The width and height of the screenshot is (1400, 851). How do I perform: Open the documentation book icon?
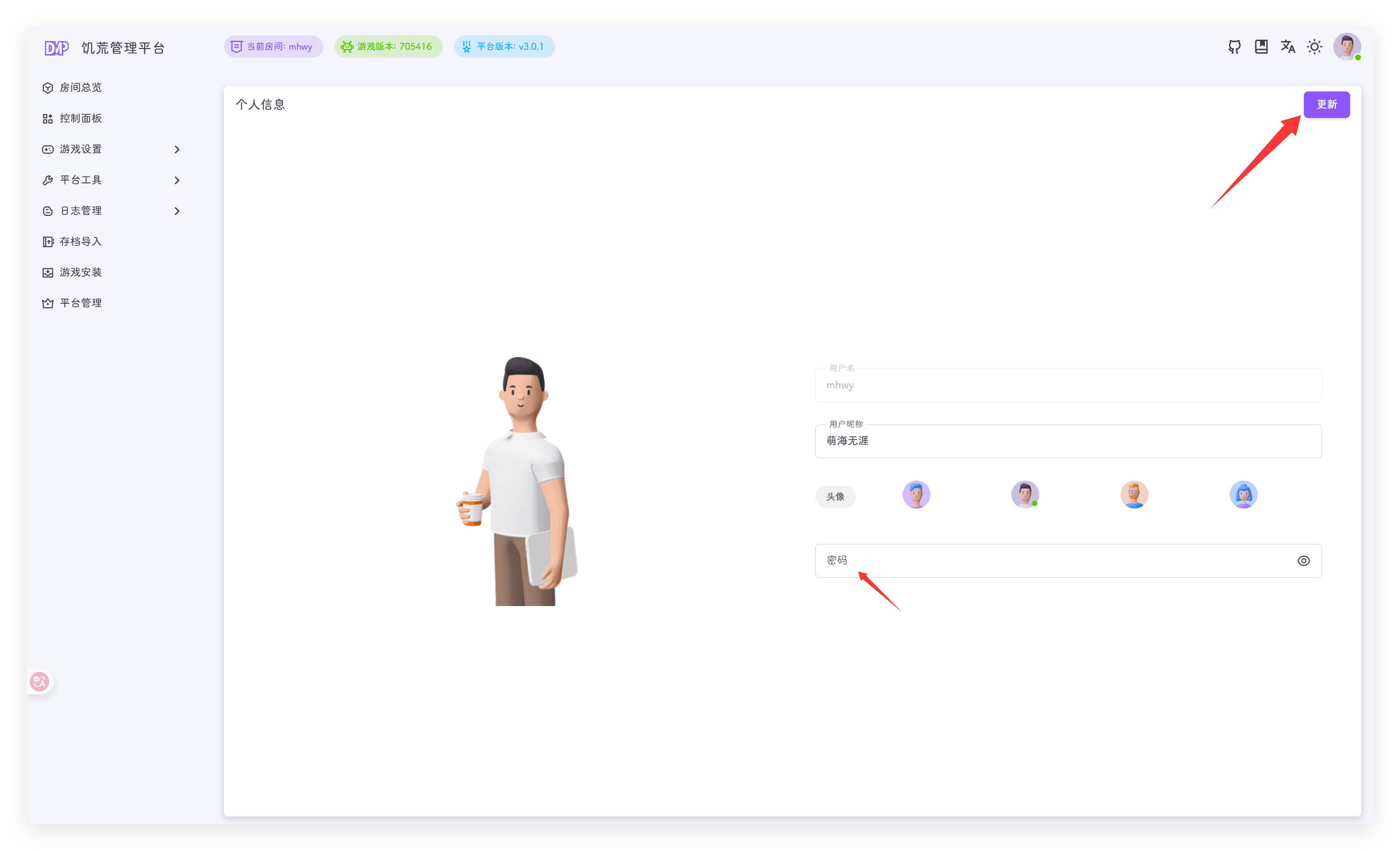pos(1261,47)
